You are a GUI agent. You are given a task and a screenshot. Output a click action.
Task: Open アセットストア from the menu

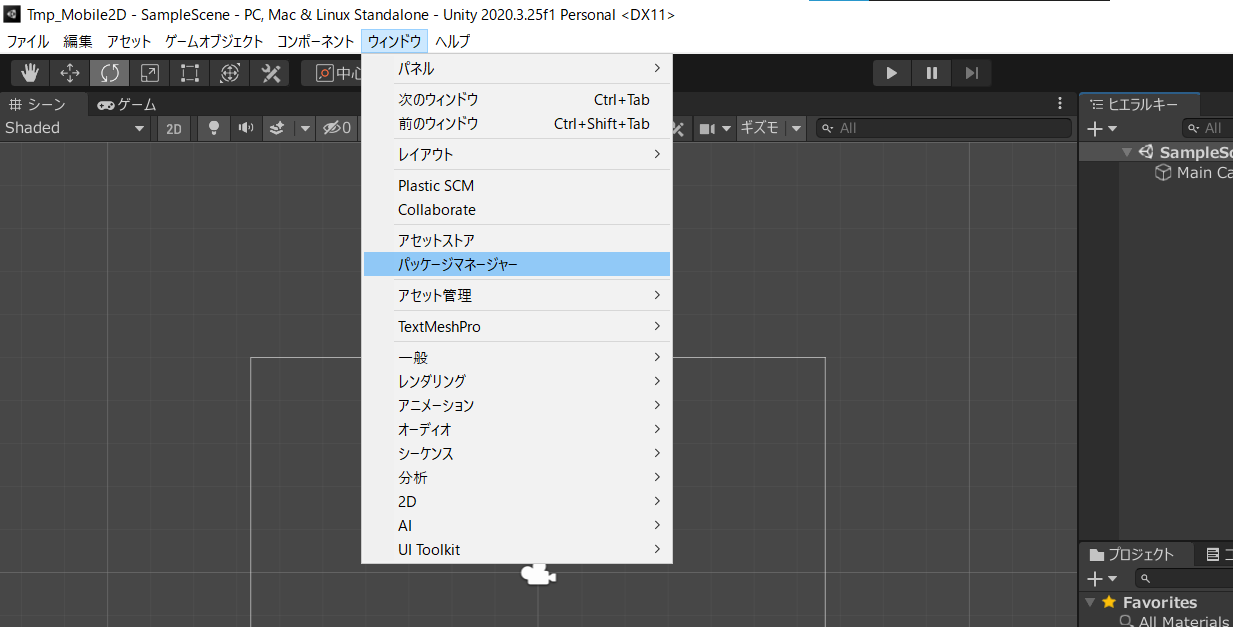coord(517,240)
